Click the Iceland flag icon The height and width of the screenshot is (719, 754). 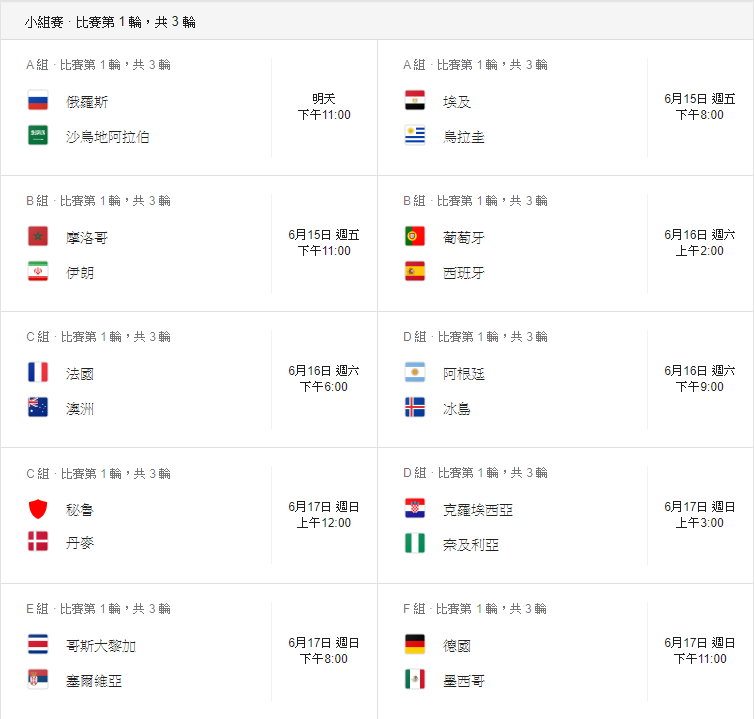coord(415,407)
